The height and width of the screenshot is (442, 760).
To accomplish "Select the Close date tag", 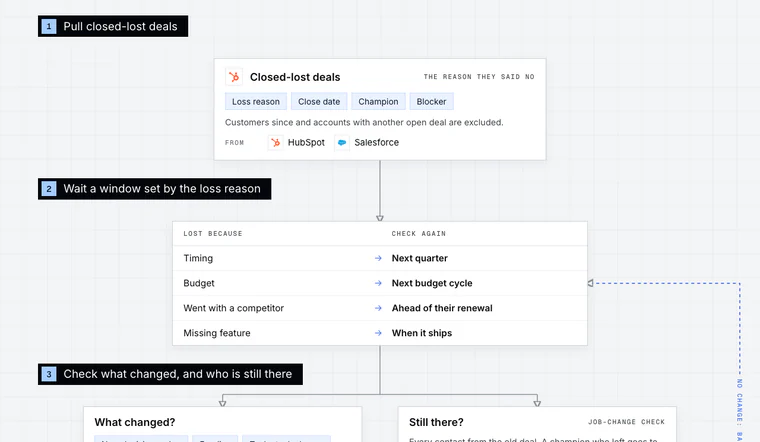I will [319, 102].
